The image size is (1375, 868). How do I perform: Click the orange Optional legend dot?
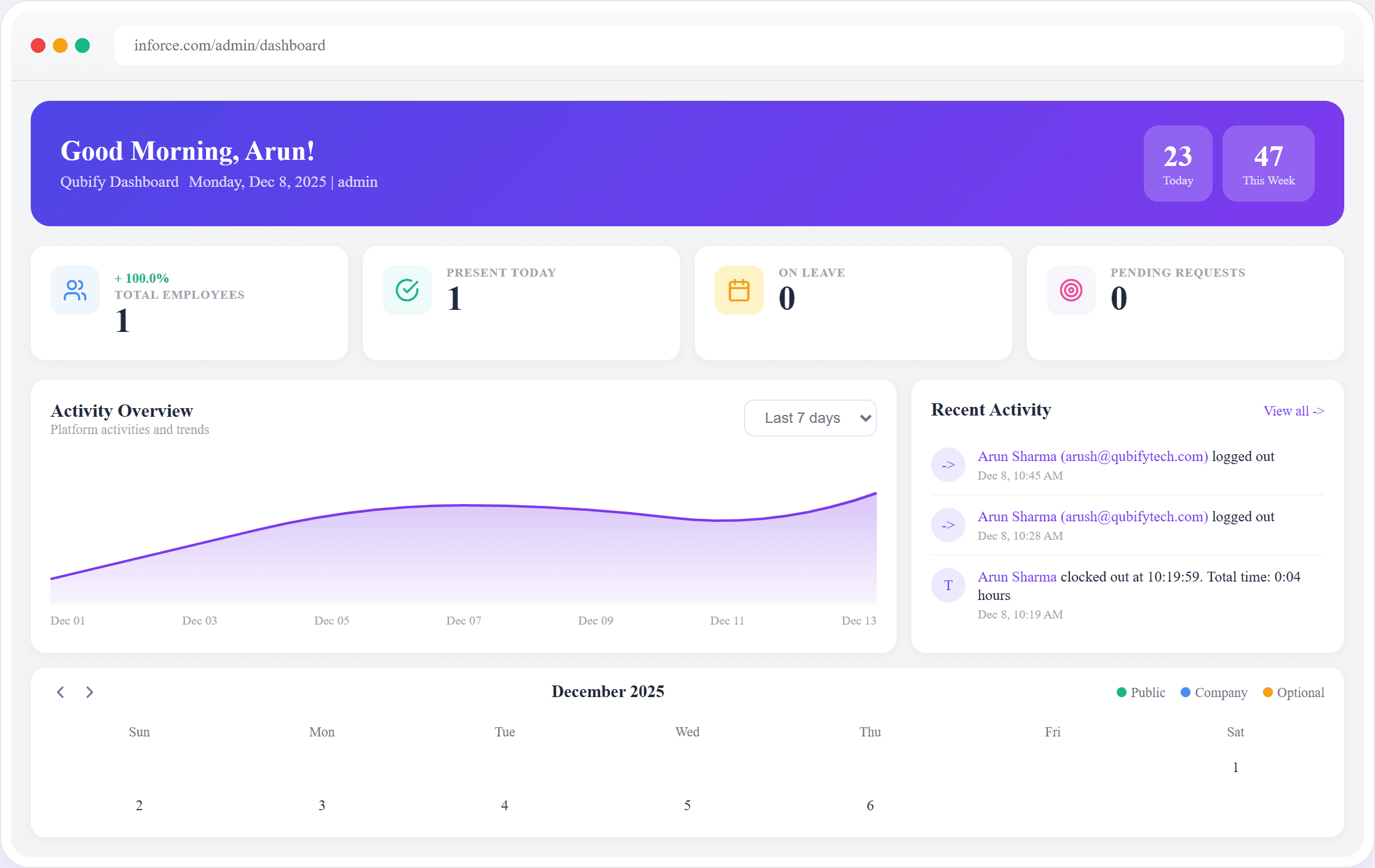1267,692
